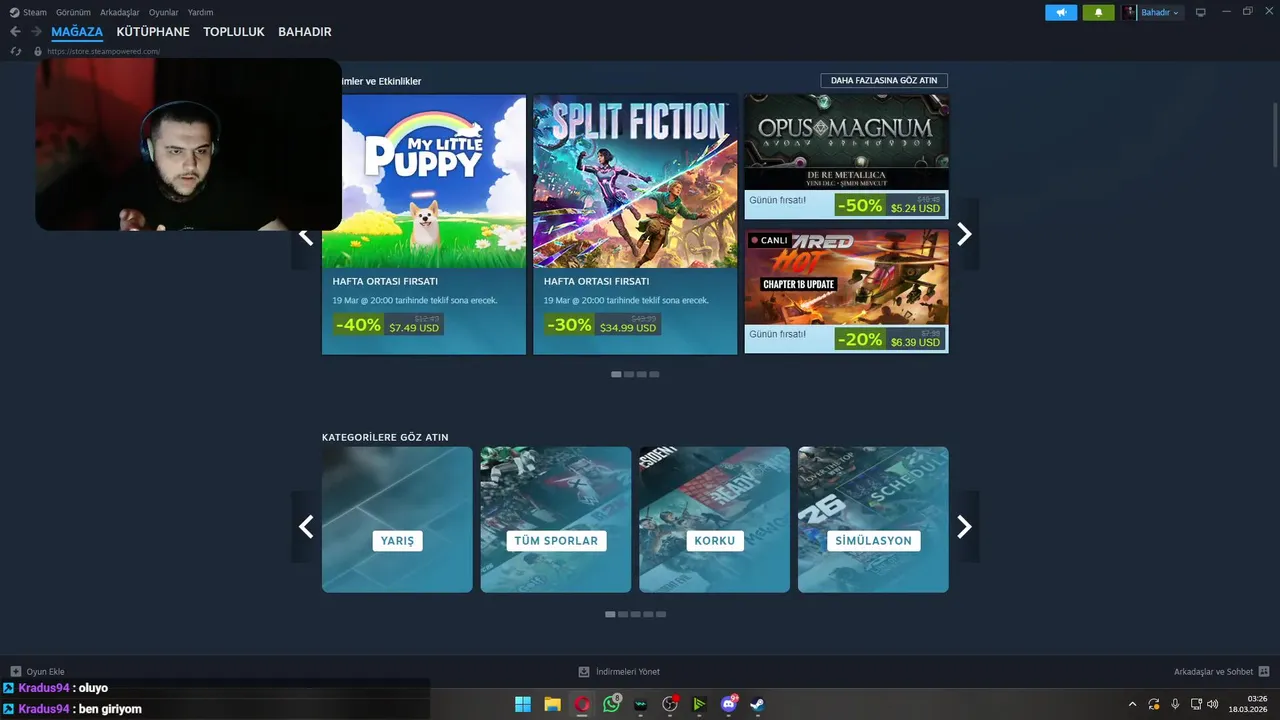1280x720 pixels.
Task: Select last featured carousel page dot
Action: (654, 374)
